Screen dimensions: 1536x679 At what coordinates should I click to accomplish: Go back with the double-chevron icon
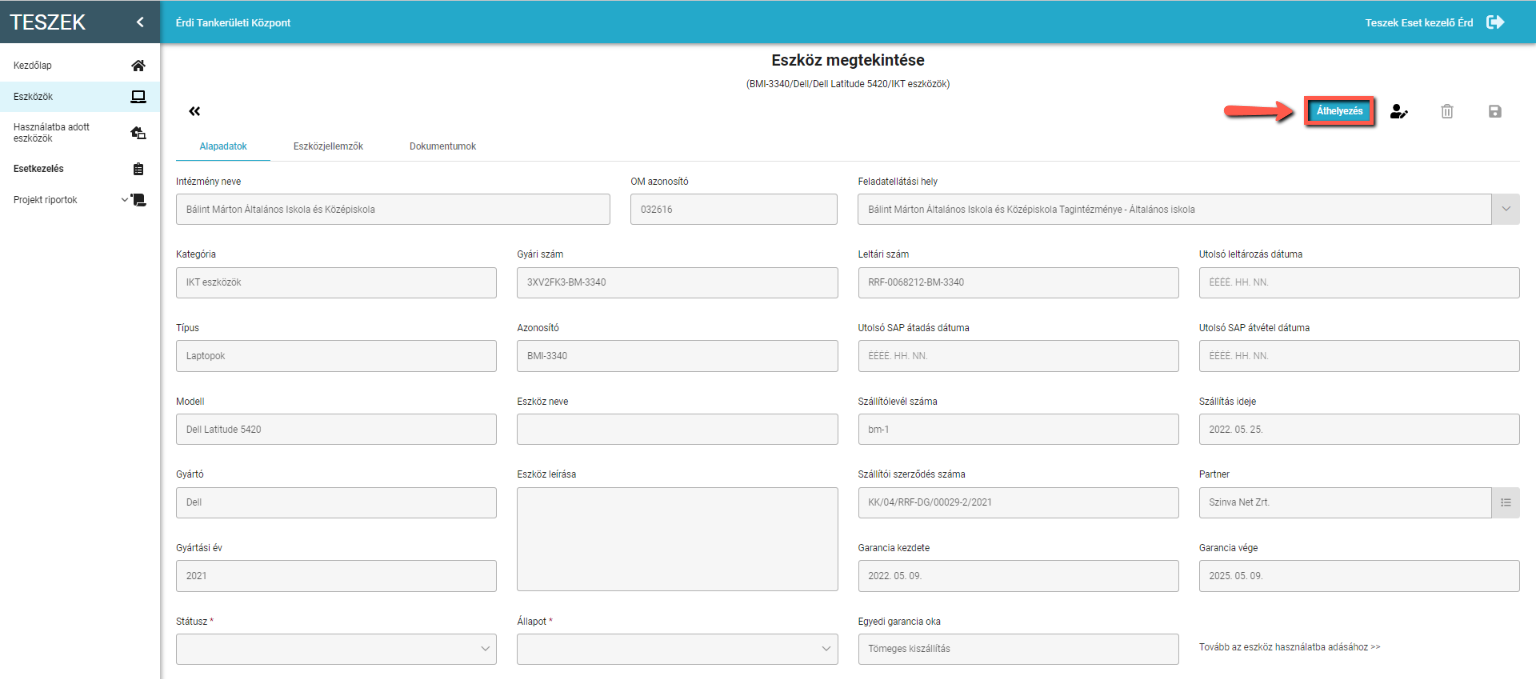point(194,111)
